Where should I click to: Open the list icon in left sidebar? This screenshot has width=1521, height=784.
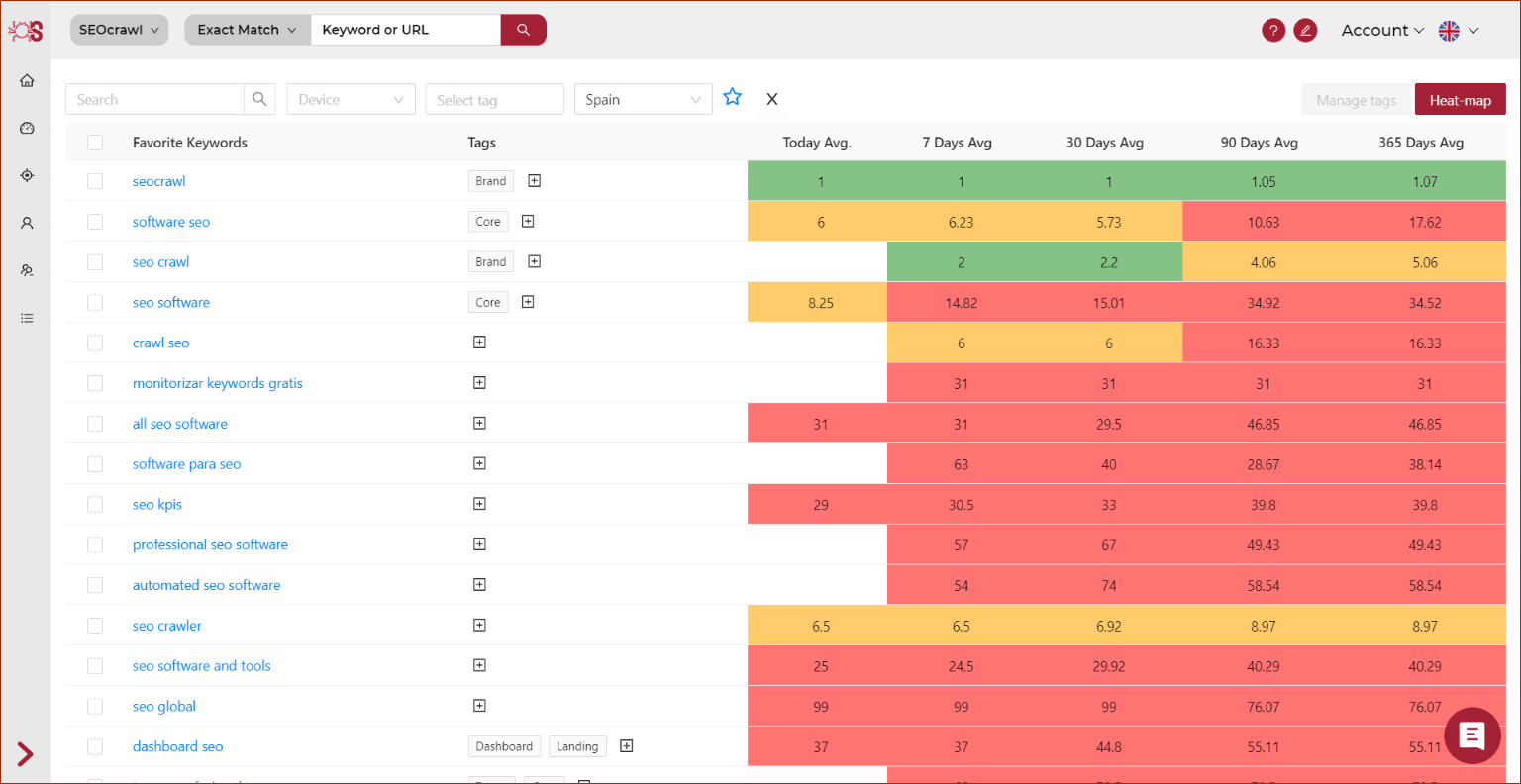click(x=27, y=318)
